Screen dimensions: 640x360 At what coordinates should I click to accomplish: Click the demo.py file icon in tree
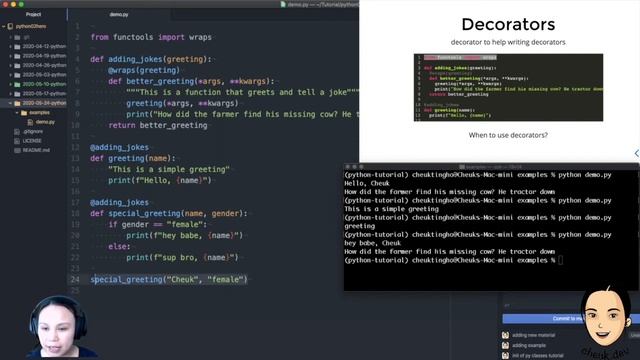(30, 122)
